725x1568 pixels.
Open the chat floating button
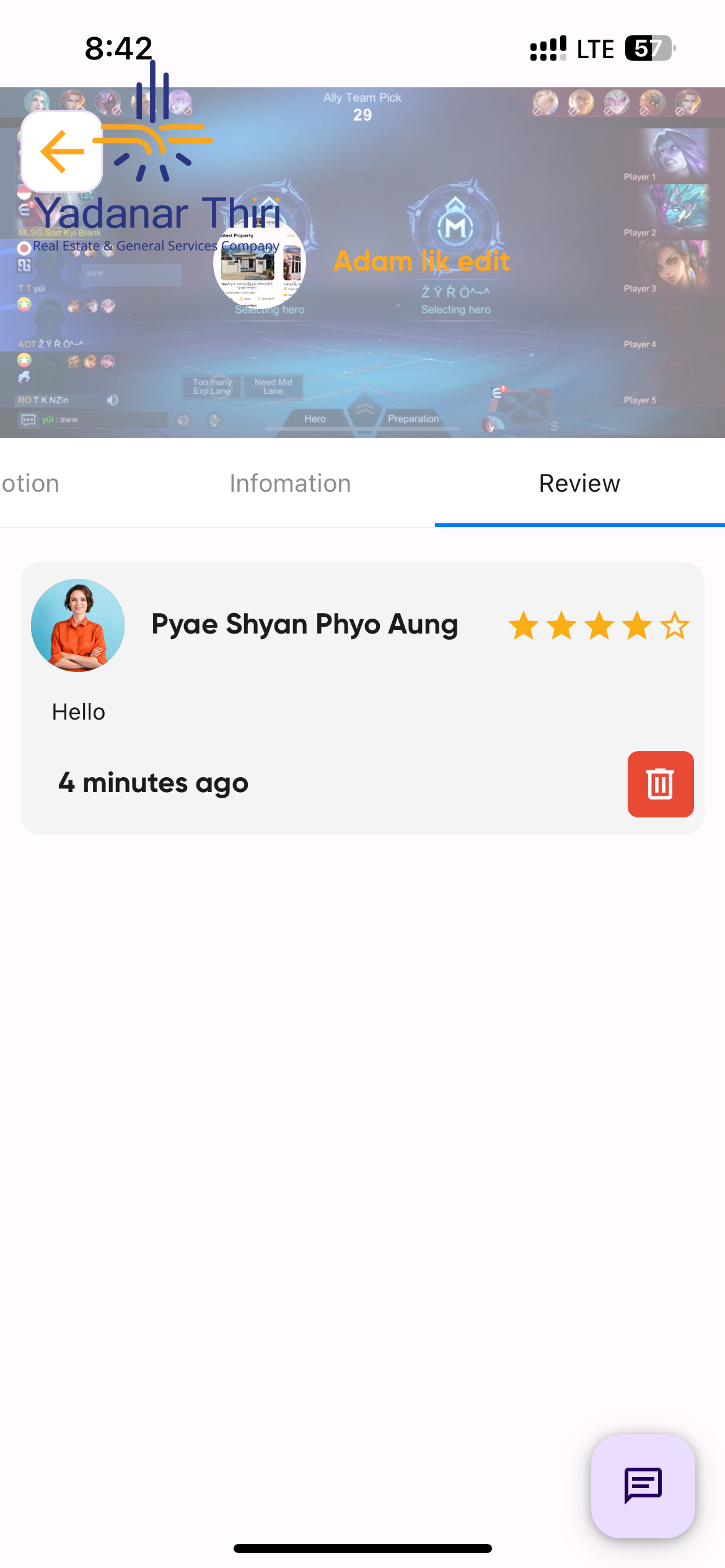click(x=643, y=1485)
